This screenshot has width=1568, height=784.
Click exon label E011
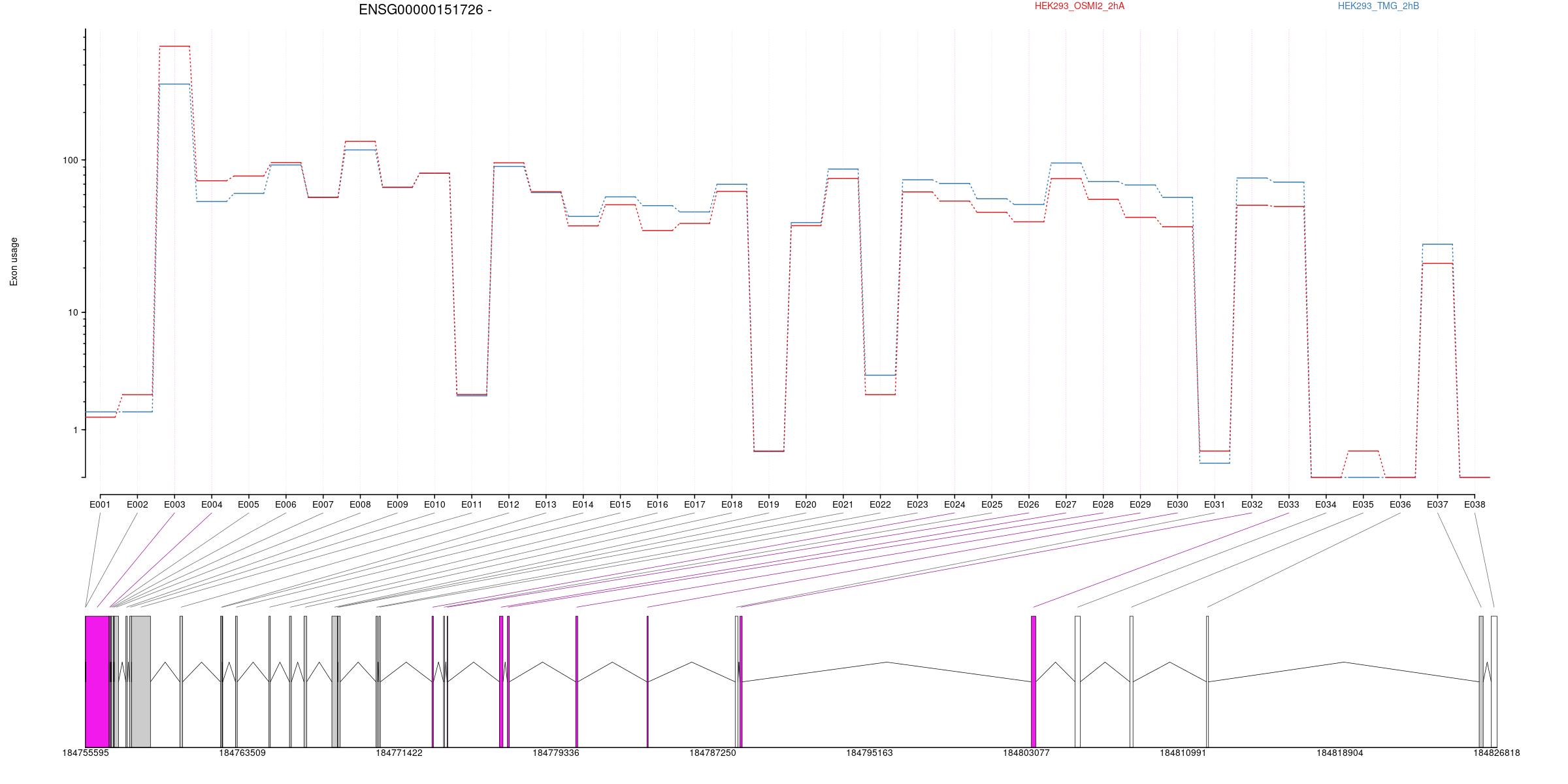click(472, 504)
